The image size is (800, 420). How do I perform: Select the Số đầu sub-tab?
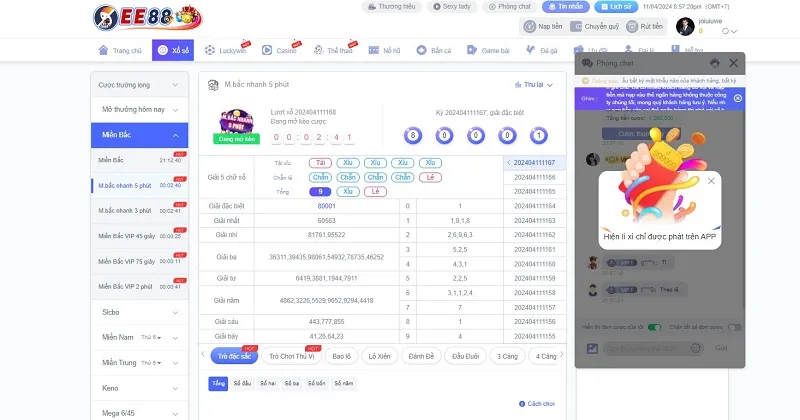click(x=242, y=383)
